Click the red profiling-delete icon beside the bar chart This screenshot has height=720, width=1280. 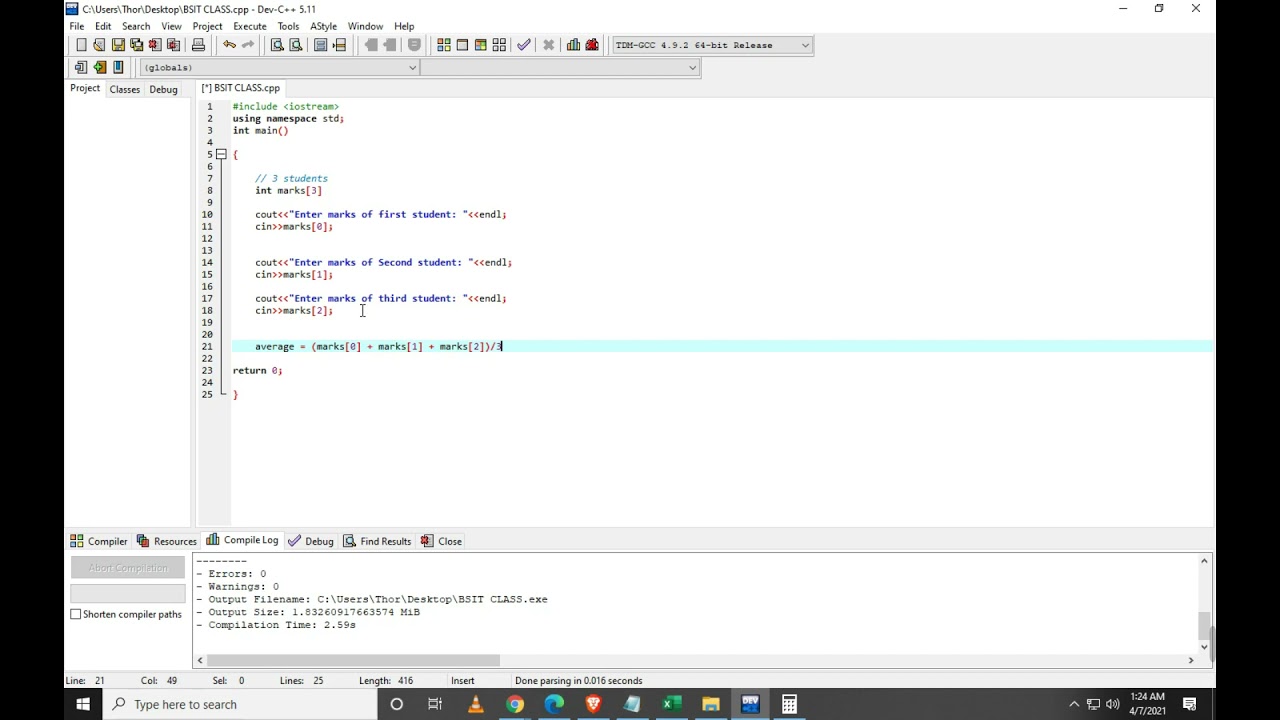pyautogui.click(x=592, y=45)
